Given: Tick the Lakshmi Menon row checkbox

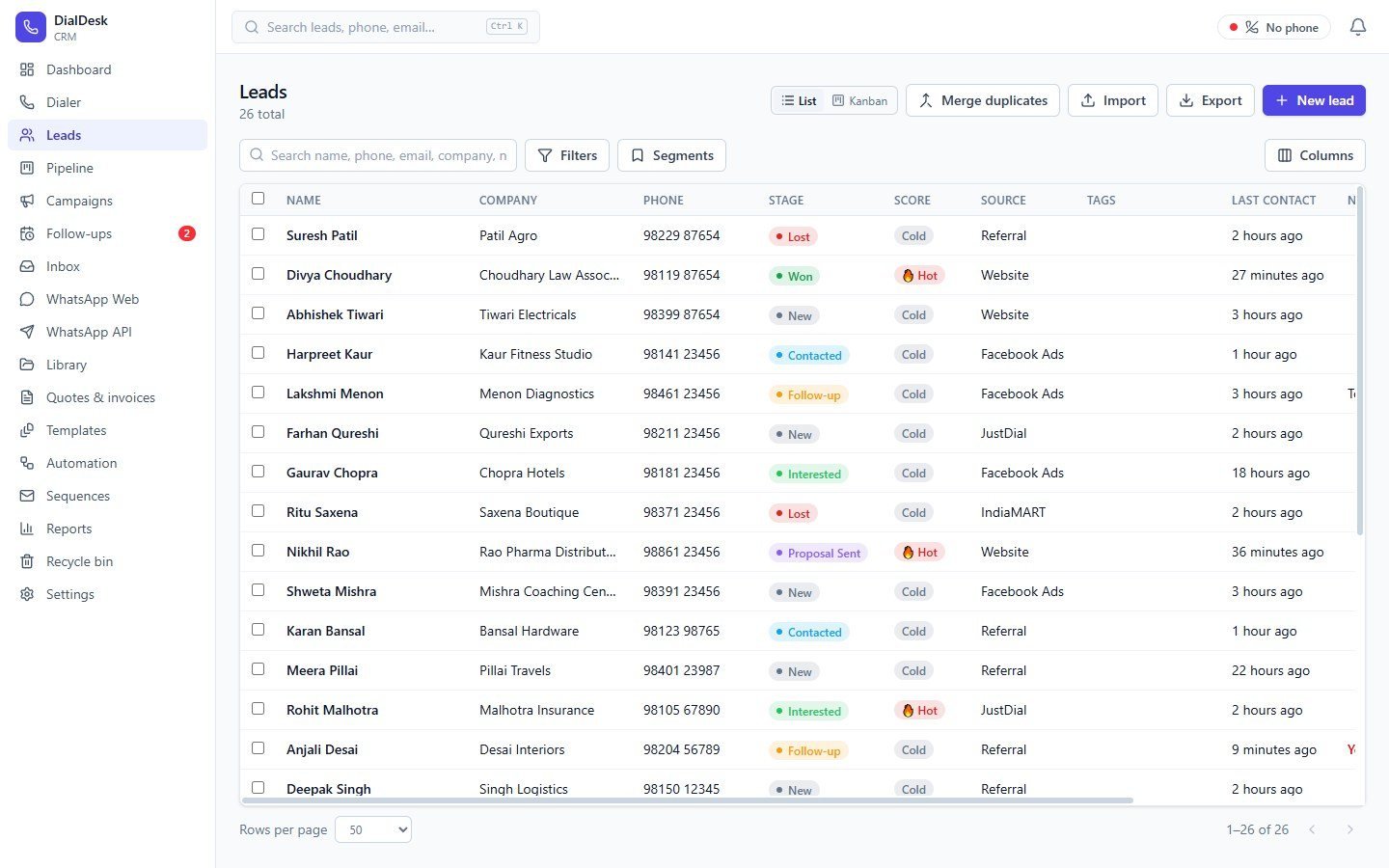Looking at the screenshot, I should pyautogui.click(x=258, y=393).
